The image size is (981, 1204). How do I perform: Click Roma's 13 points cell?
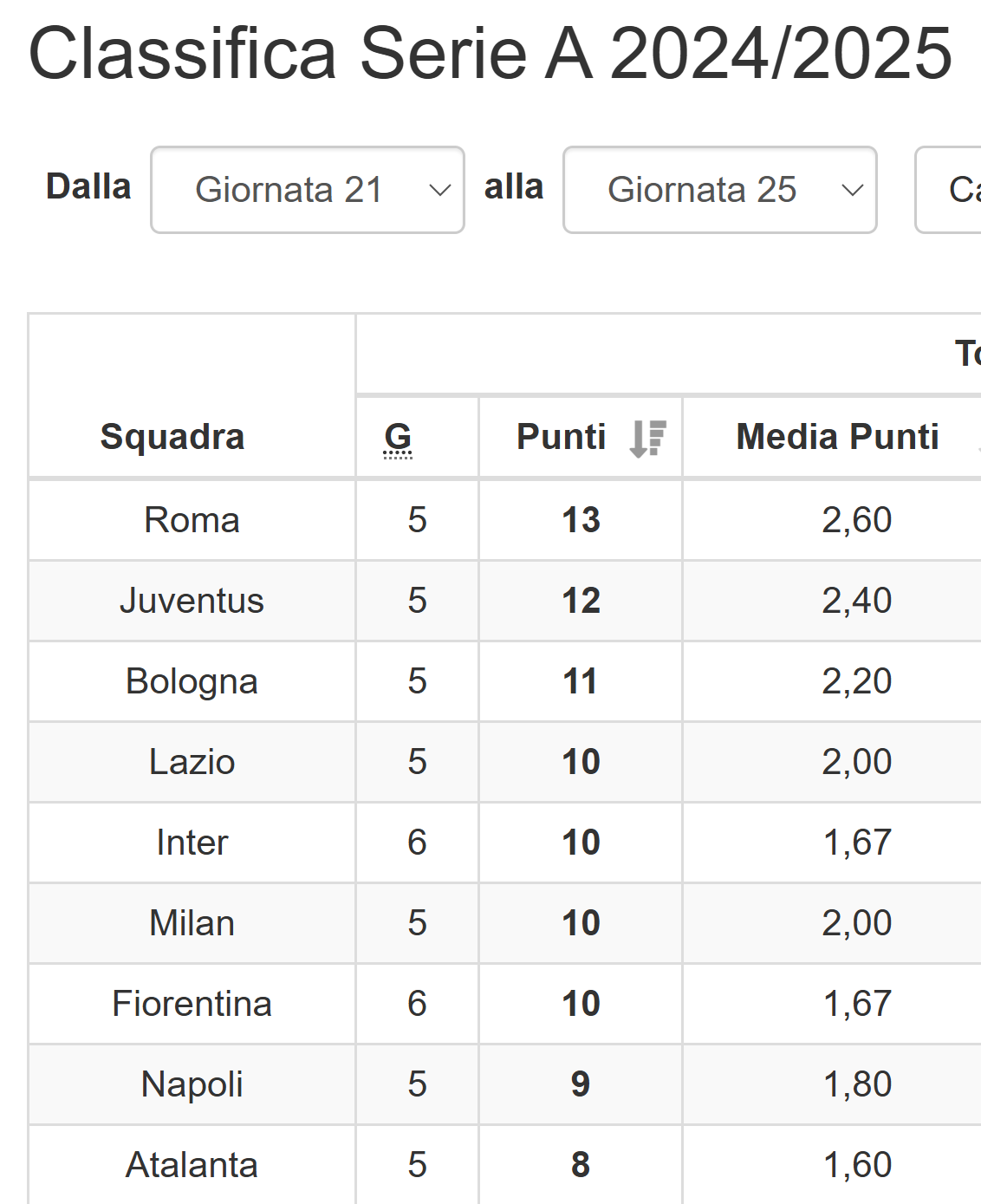pyautogui.click(x=581, y=520)
